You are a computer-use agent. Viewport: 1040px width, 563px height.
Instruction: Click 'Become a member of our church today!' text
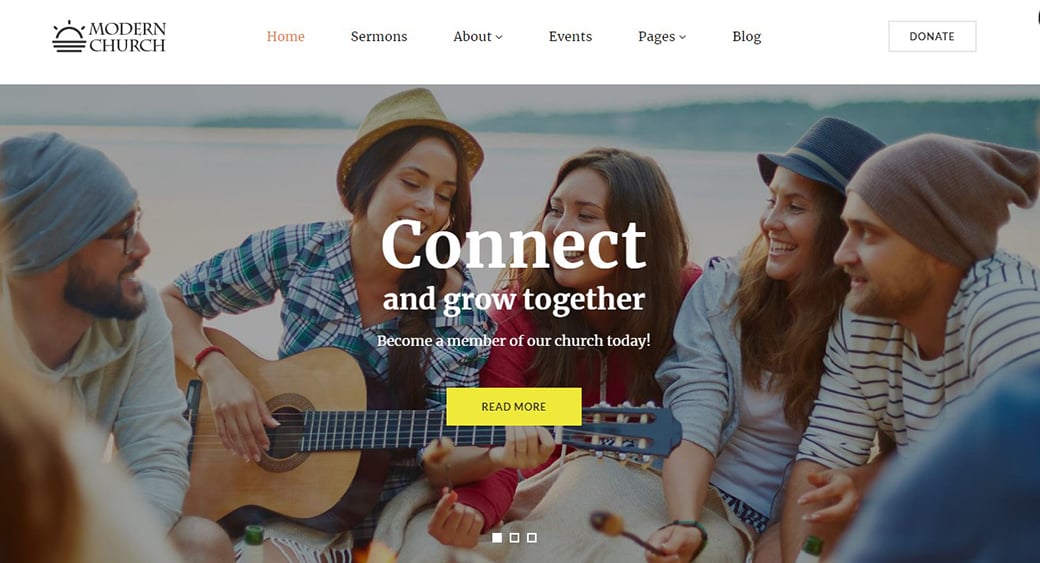point(513,340)
